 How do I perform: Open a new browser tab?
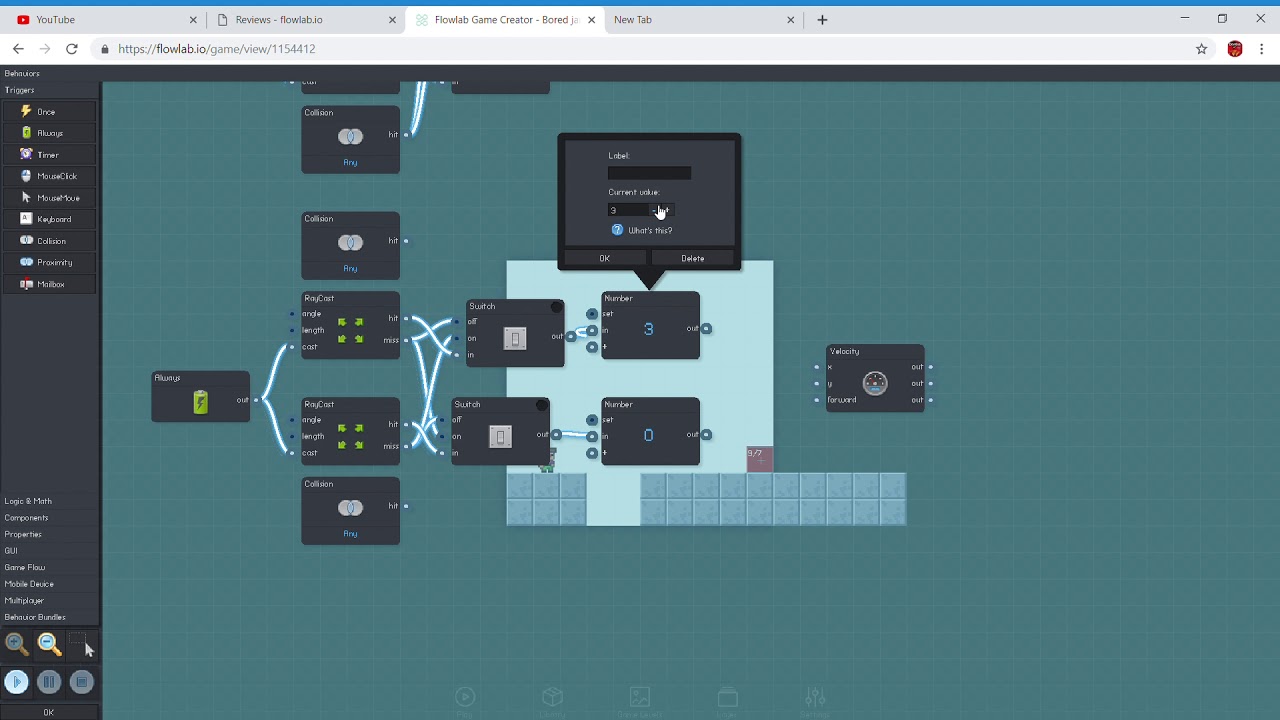pyautogui.click(x=822, y=20)
